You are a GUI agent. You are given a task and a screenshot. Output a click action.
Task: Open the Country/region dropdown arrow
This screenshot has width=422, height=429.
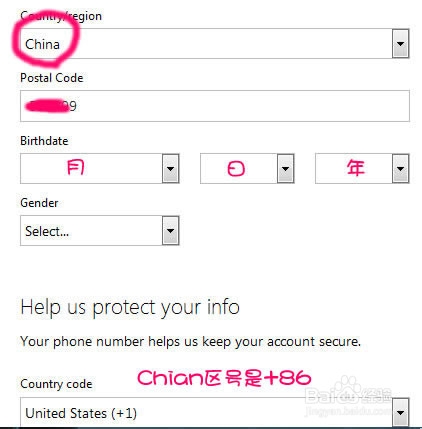[x=400, y=44]
